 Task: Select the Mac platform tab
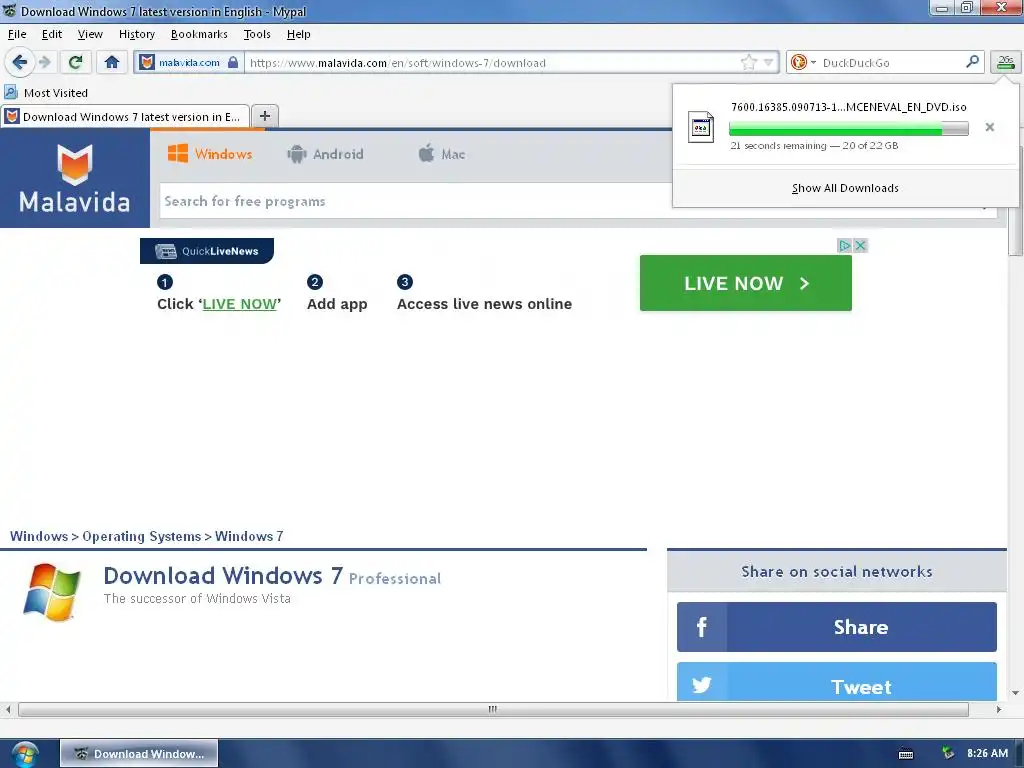(441, 154)
